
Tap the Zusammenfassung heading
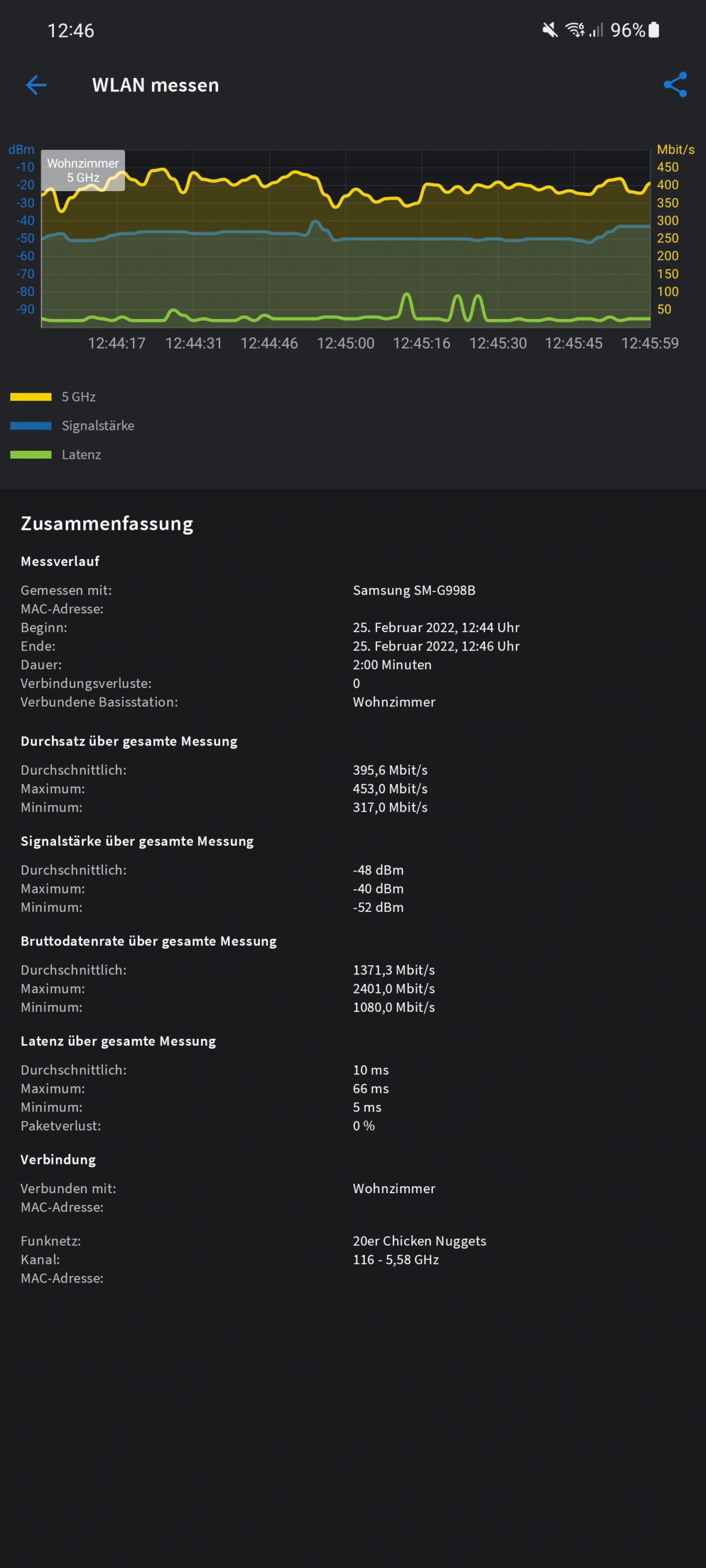coord(107,524)
